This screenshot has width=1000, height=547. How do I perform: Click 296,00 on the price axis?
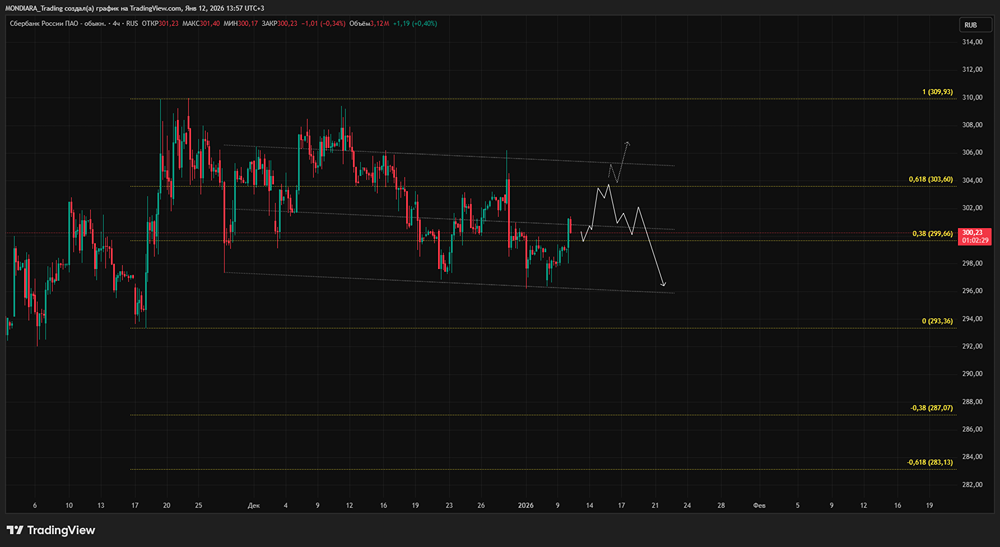click(x=972, y=291)
